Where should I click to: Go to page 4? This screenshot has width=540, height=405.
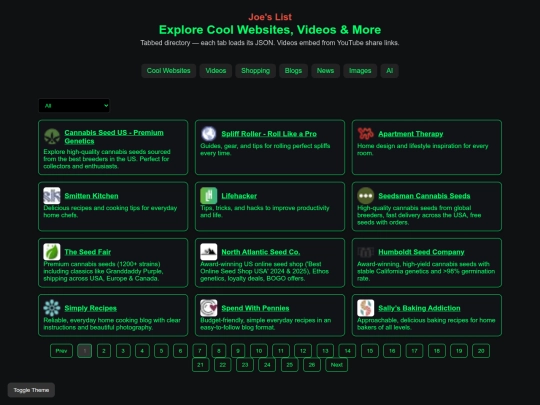coord(142,351)
